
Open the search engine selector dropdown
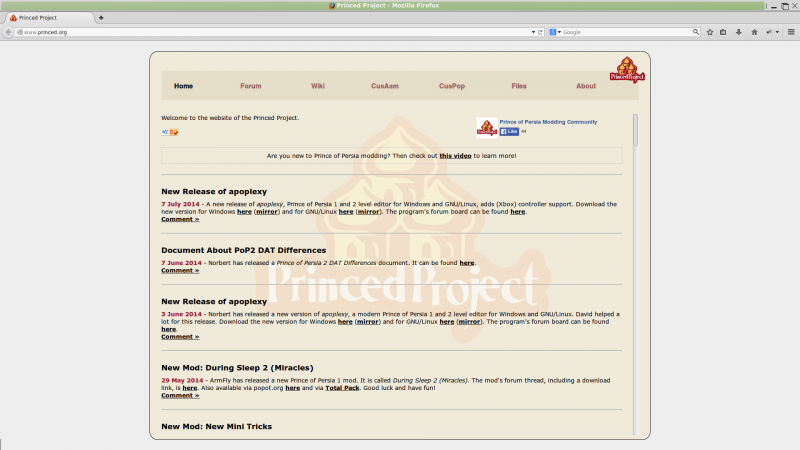(x=555, y=32)
